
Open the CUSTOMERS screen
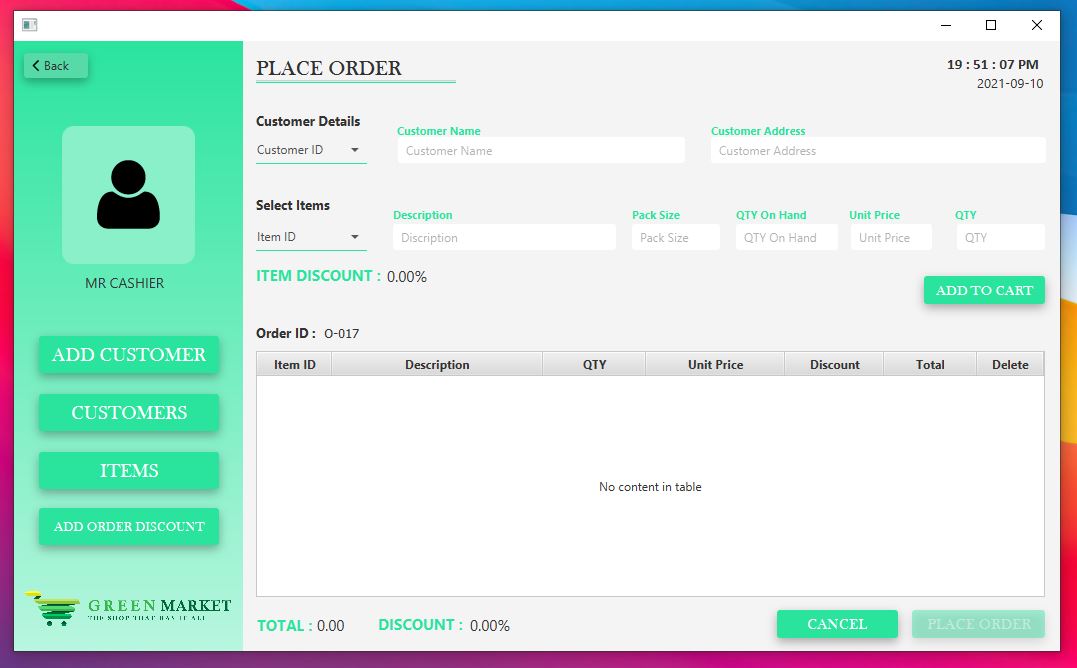(128, 412)
